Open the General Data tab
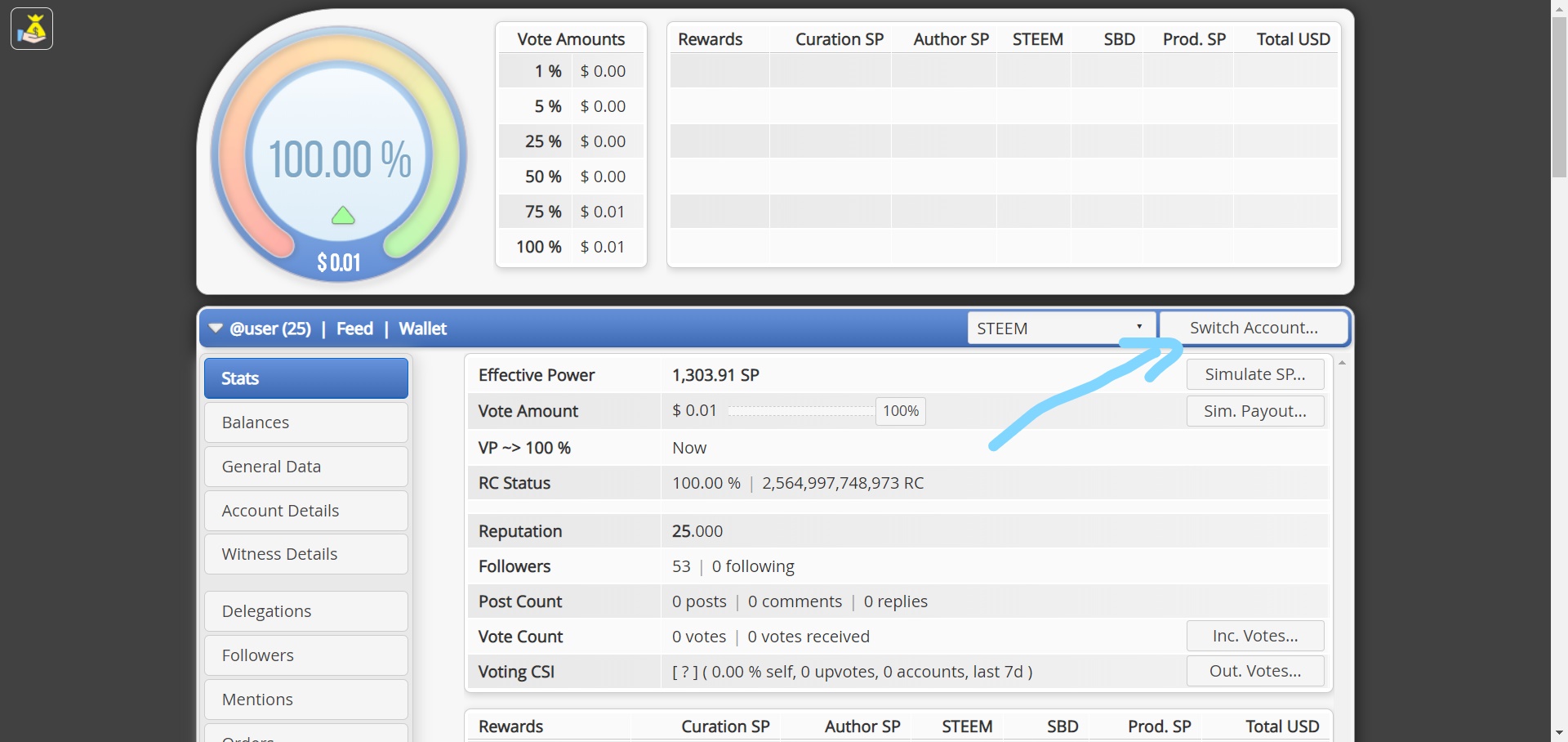This screenshot has width=1568, height=742. point(306,467)
